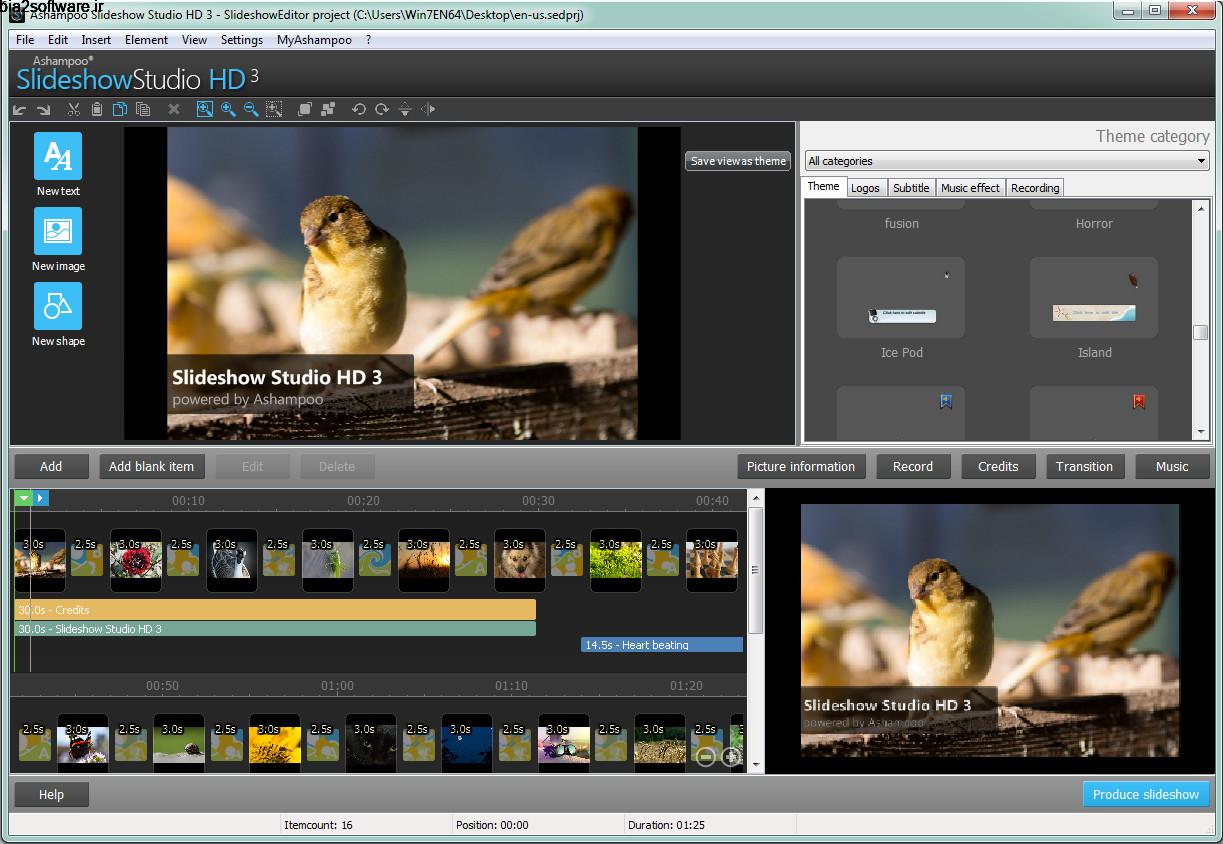Image resolution: width=1223 pixels, height=844 pixels.
Task: Click the Zoom In magnifier icon
Action: [x=228, y=109]
